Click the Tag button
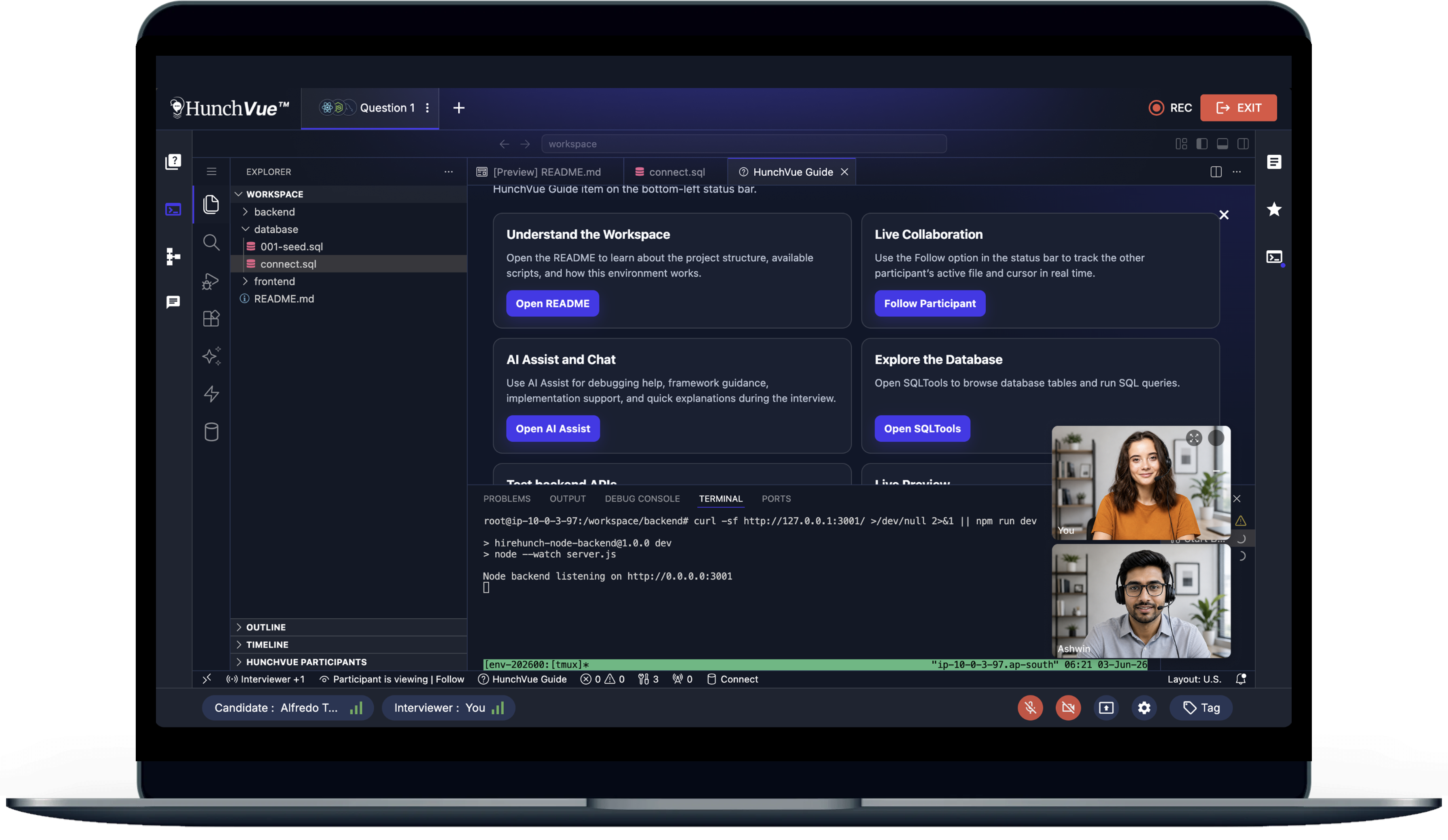Viewport: 1448px width, 840px height. 1200,707
